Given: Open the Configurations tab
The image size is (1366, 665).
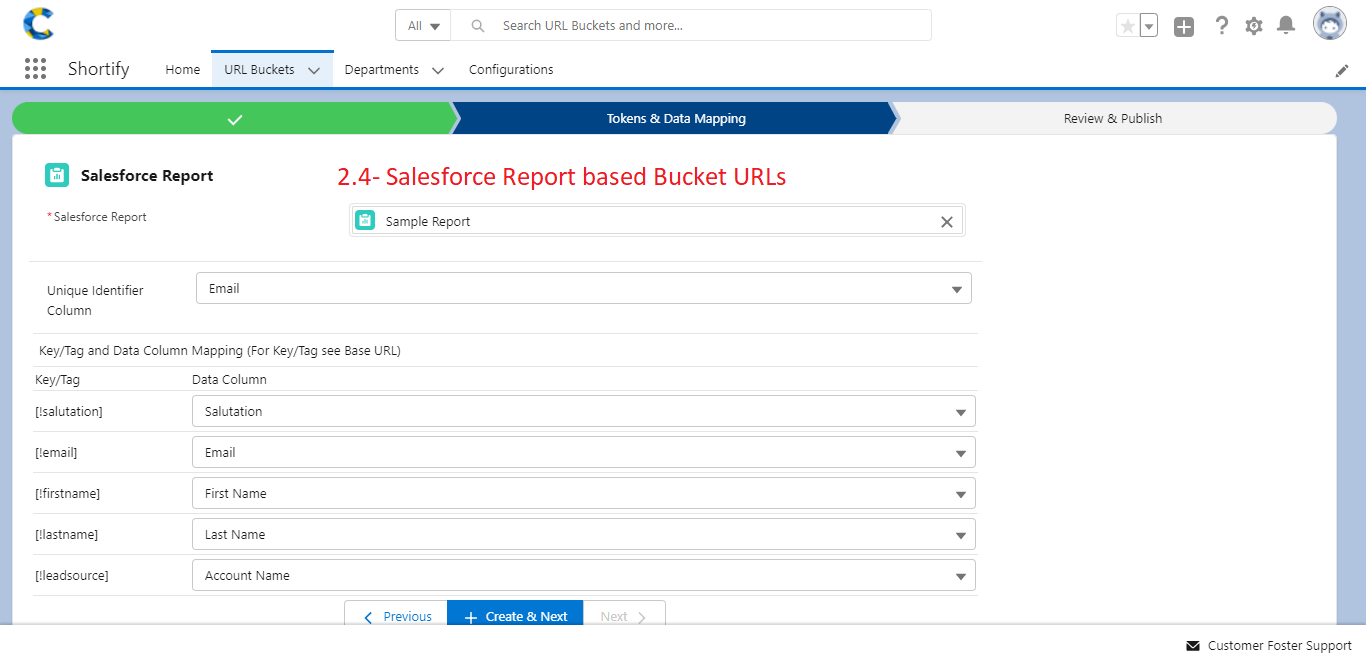Looking at the screenshot, I should pyautogui.click(x=510, y=69).
